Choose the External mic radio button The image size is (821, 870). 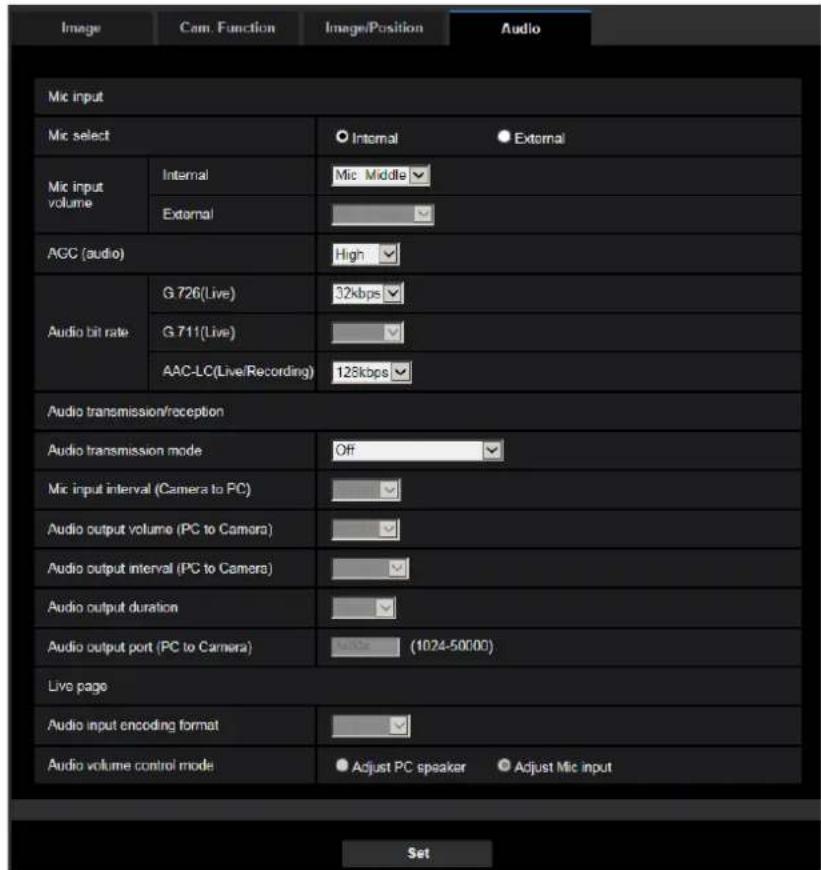click(x=504, y=136)
